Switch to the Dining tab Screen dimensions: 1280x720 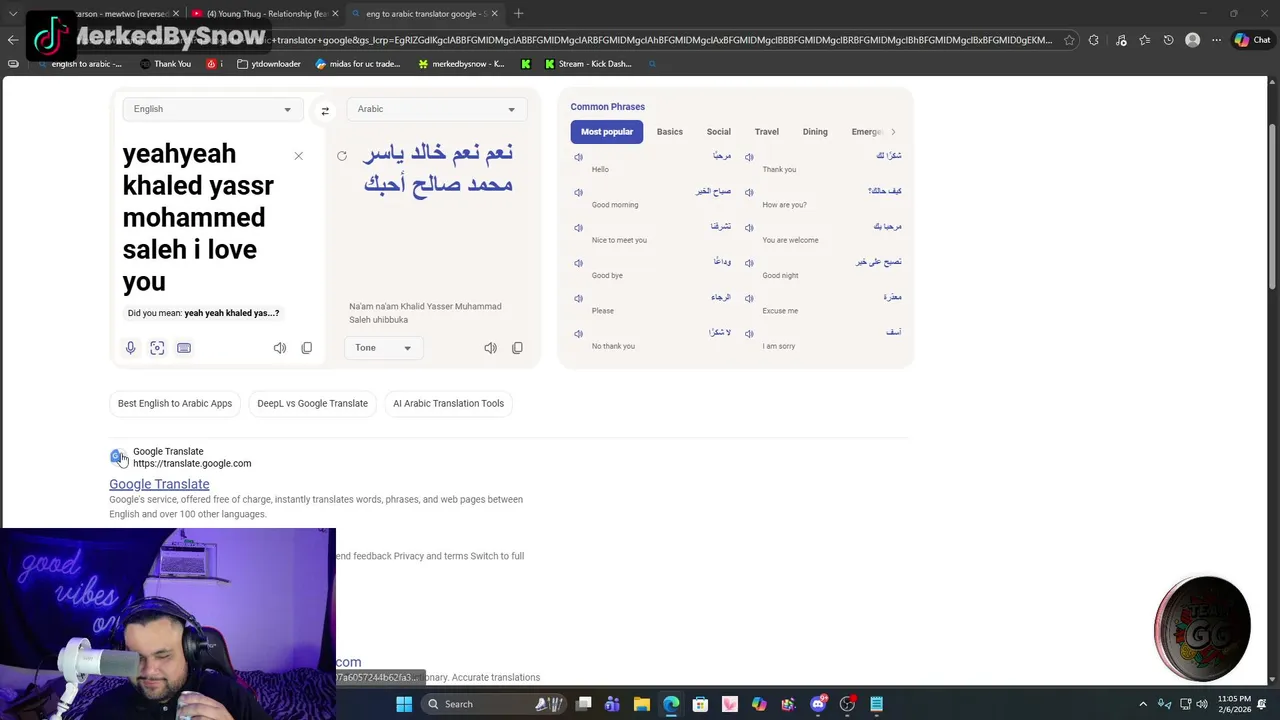coord(815,132)
